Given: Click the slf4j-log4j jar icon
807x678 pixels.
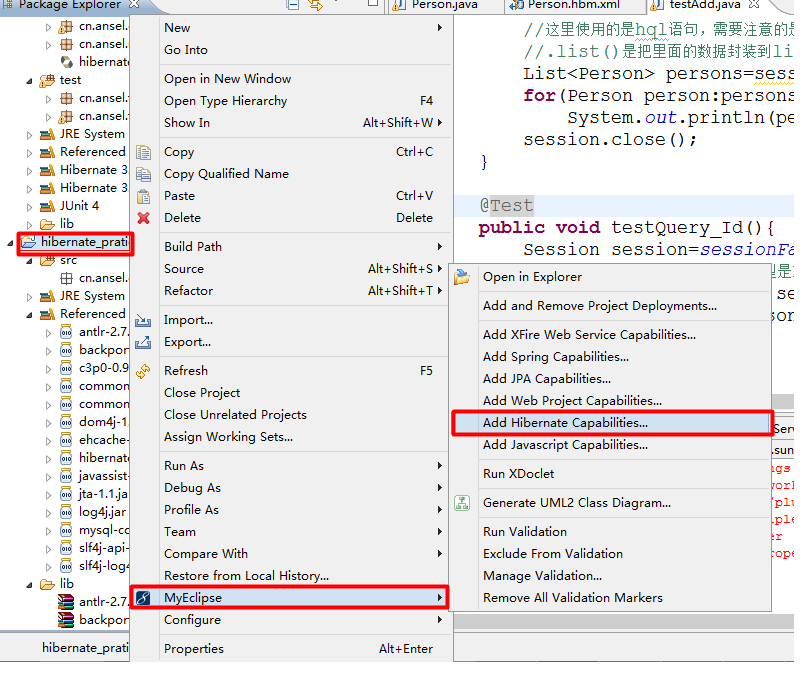Looking at the screenshot, I should pyautogui.click(x=66, y=567).
